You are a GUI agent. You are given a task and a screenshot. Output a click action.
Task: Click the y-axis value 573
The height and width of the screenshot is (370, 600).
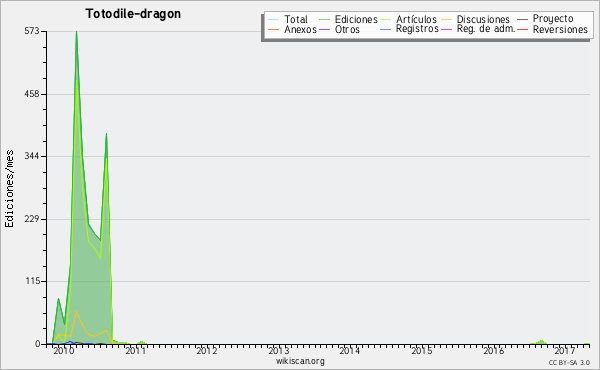(32, 31)
